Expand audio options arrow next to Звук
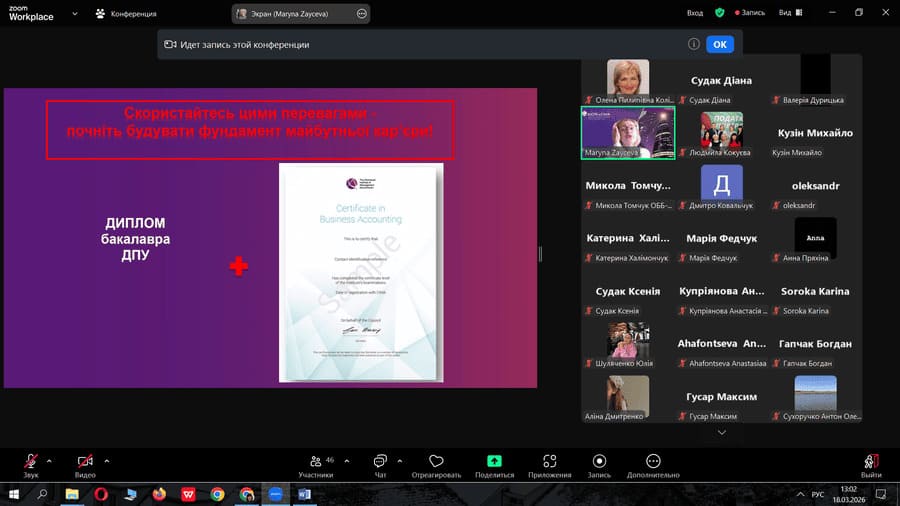The image size is (900, 506). point(50,461)
